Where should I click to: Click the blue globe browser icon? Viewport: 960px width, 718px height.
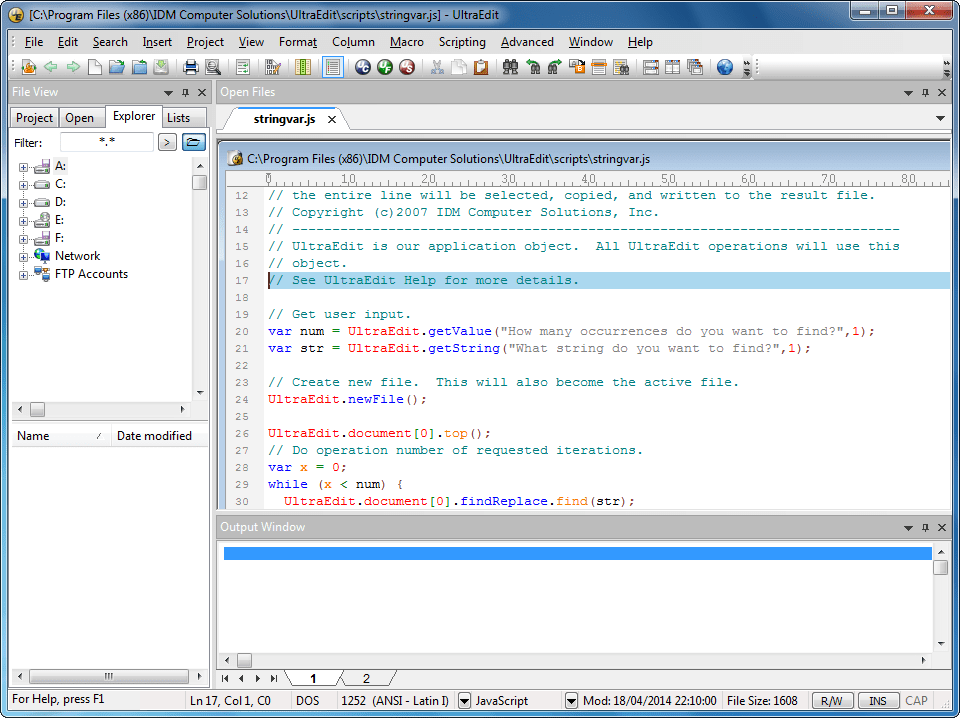pos(725,68)
